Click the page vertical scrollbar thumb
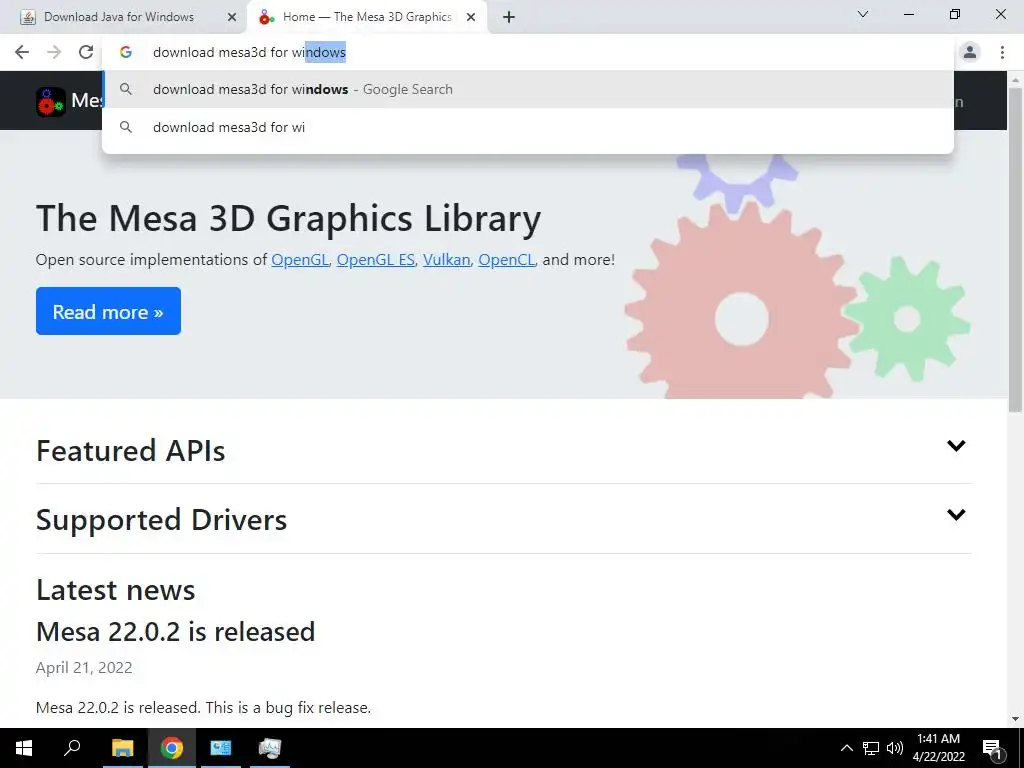The width and height of the screenshot is (1024, 768). click(1015, 250)
